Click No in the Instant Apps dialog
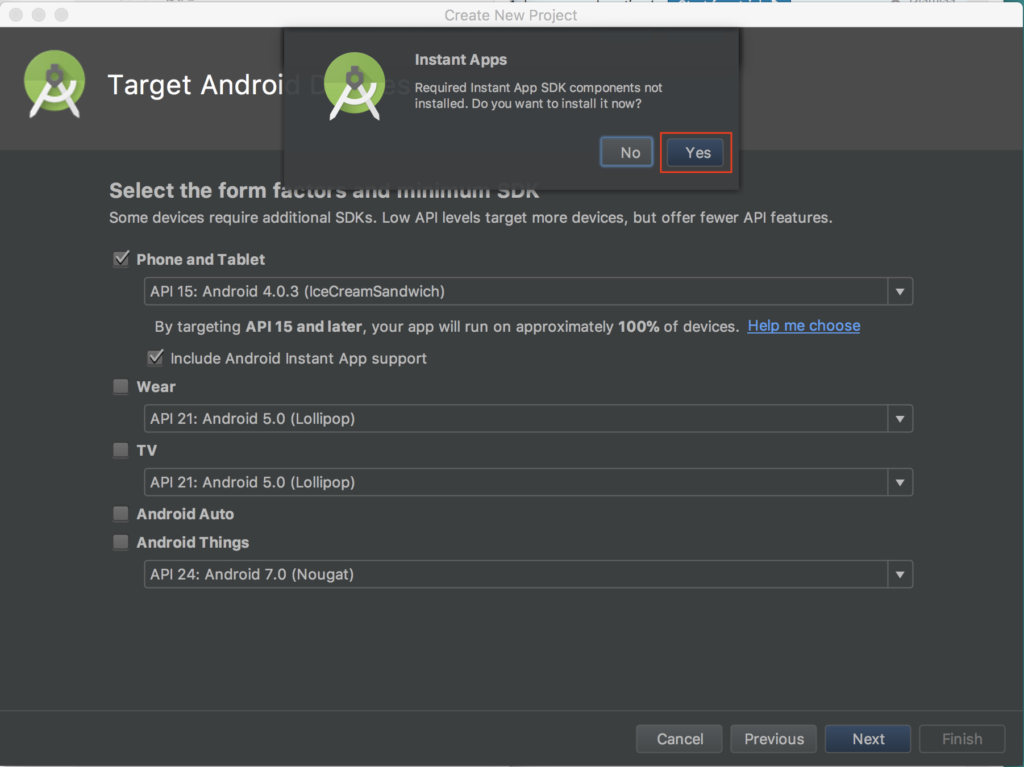The width and height of the screenshot is (1024, 767). point(626,153)
